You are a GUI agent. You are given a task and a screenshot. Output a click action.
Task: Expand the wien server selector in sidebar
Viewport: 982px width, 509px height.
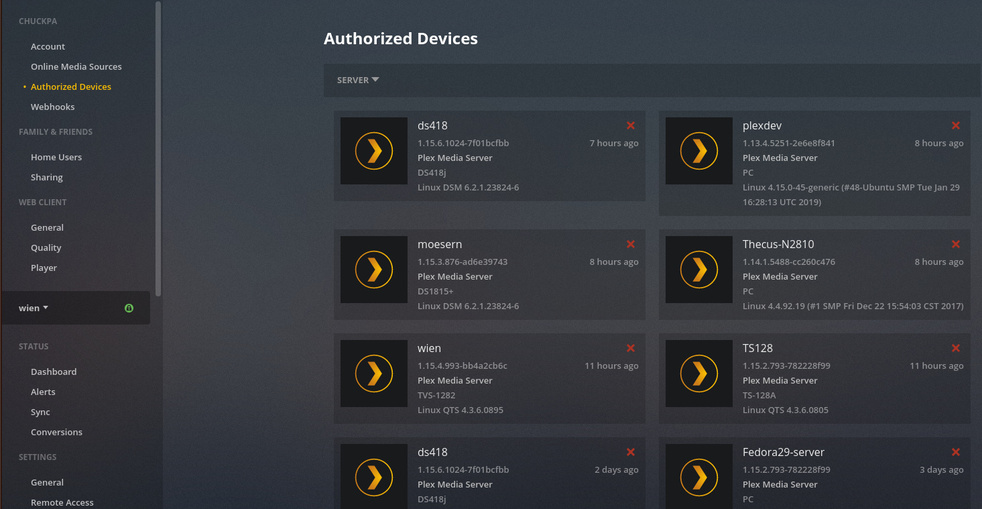pyautogui.click(x=33, y=308)
